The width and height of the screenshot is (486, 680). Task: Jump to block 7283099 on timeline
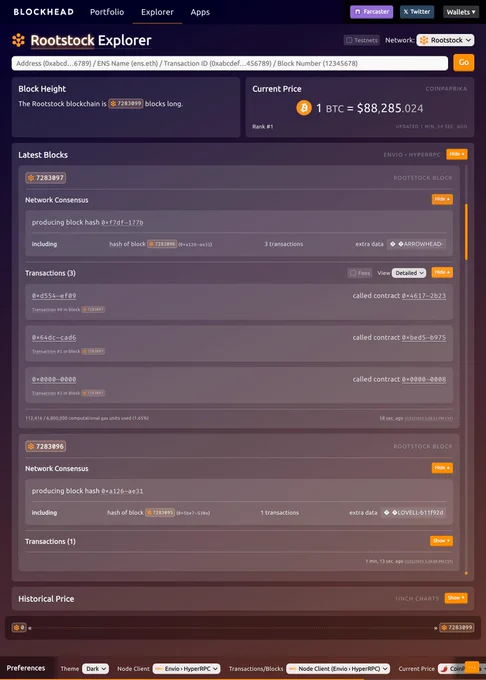point(457,628)
